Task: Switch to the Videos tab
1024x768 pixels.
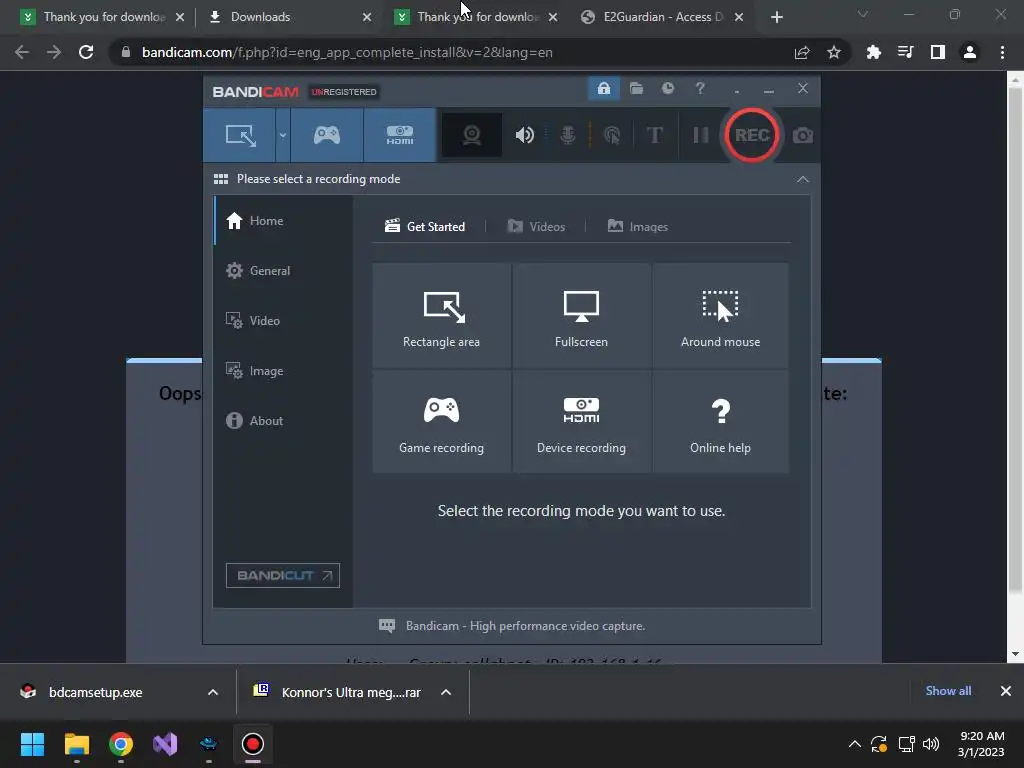Action: click(536, 227)
